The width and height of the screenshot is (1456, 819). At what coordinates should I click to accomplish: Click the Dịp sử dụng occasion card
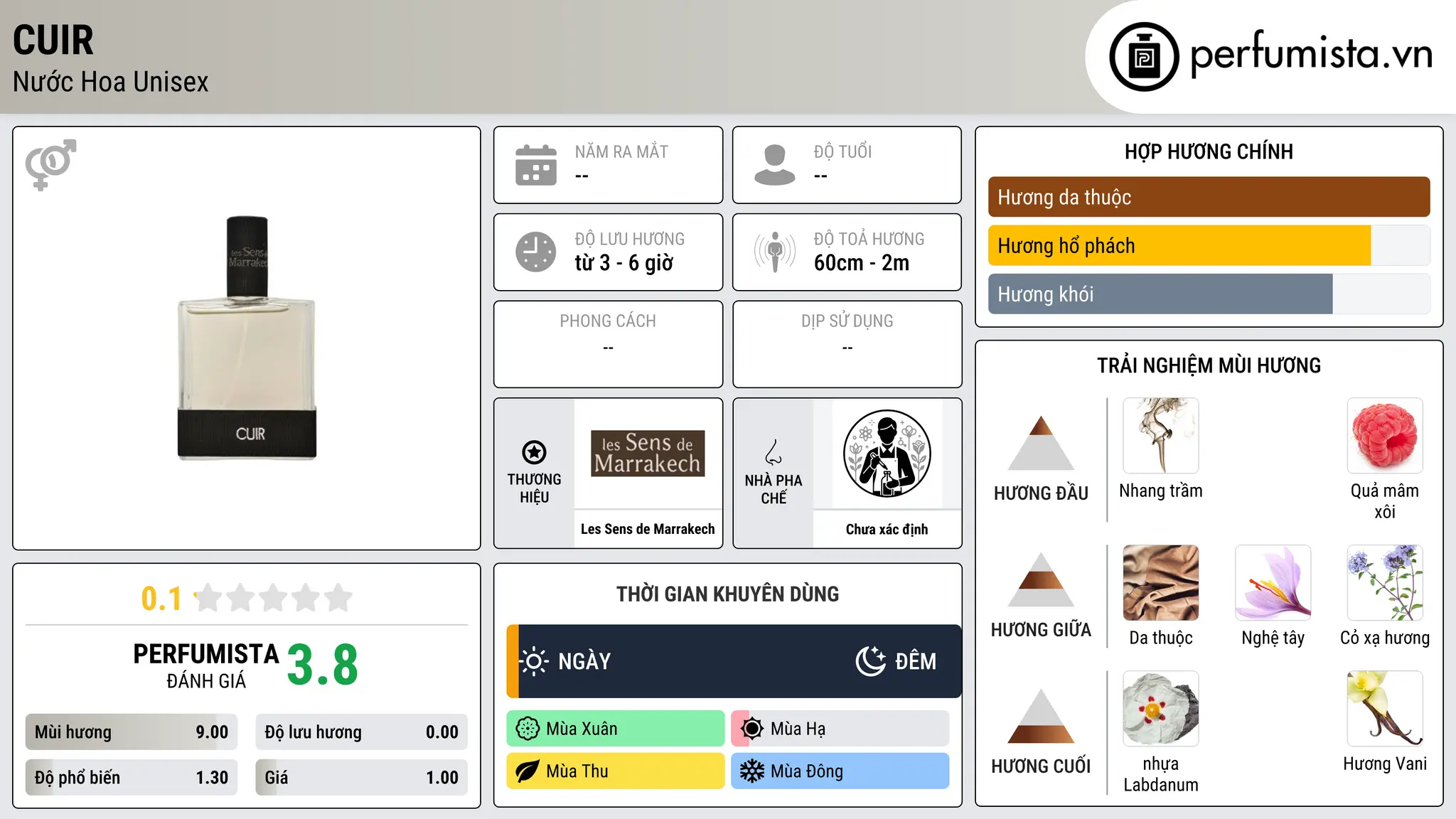(847, 344)
